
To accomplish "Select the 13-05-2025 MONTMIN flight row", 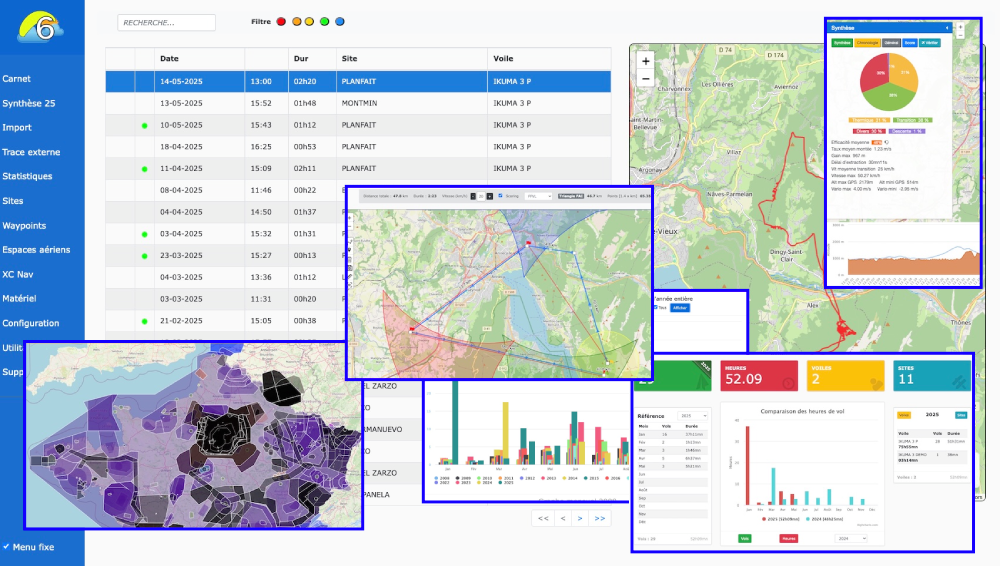I will [x=358, y=103].
